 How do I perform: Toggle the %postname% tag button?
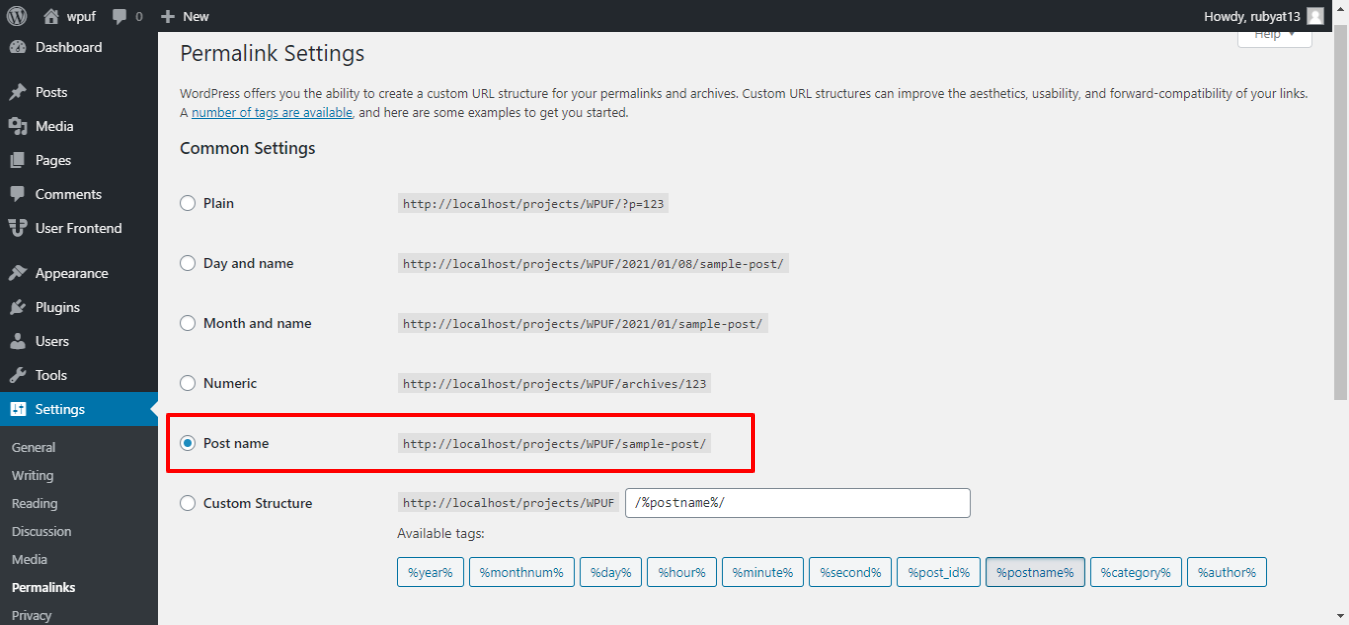[x=1035, y=572]
